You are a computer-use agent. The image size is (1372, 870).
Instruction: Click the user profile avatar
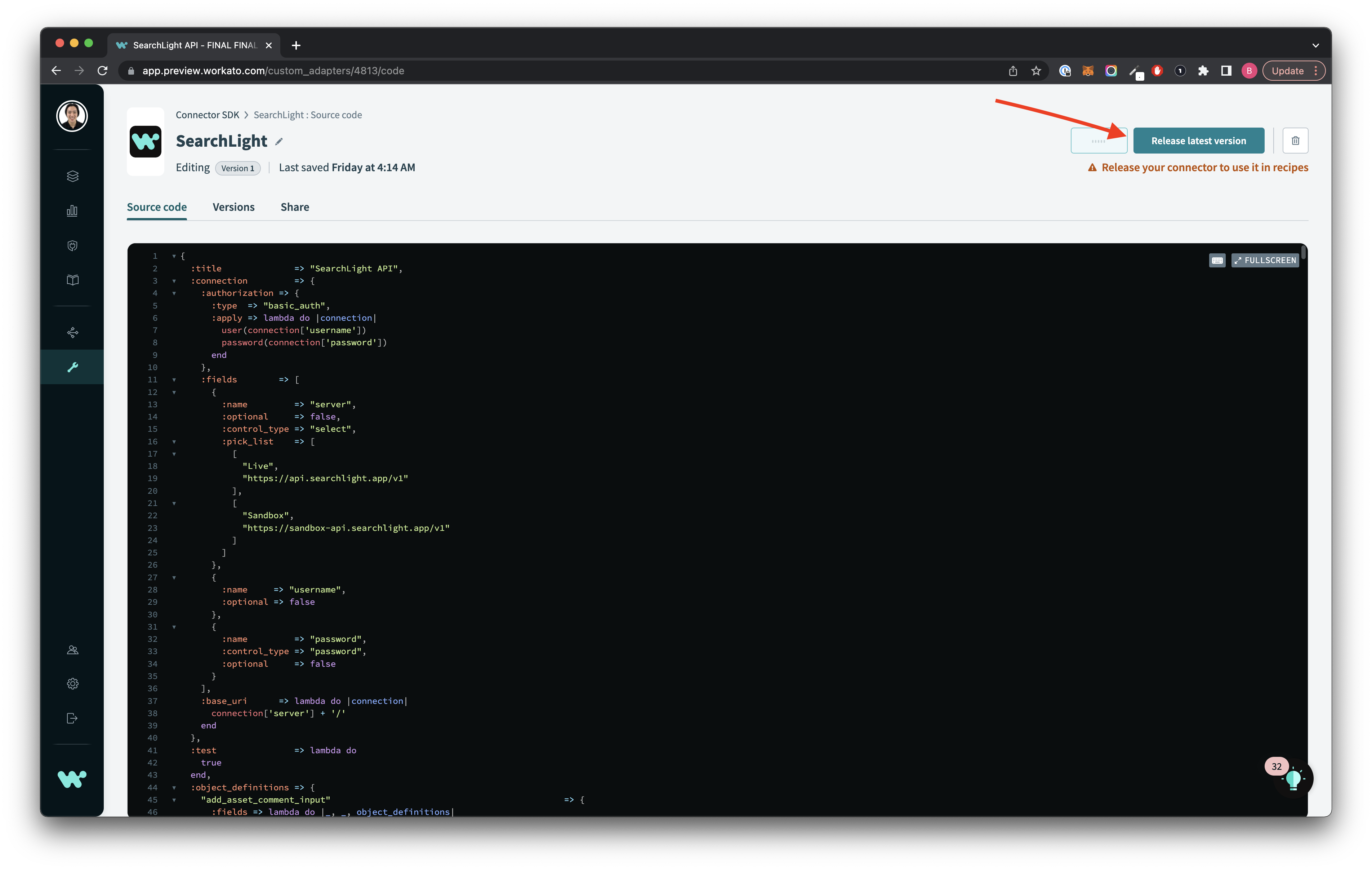[x=72, y=116]
